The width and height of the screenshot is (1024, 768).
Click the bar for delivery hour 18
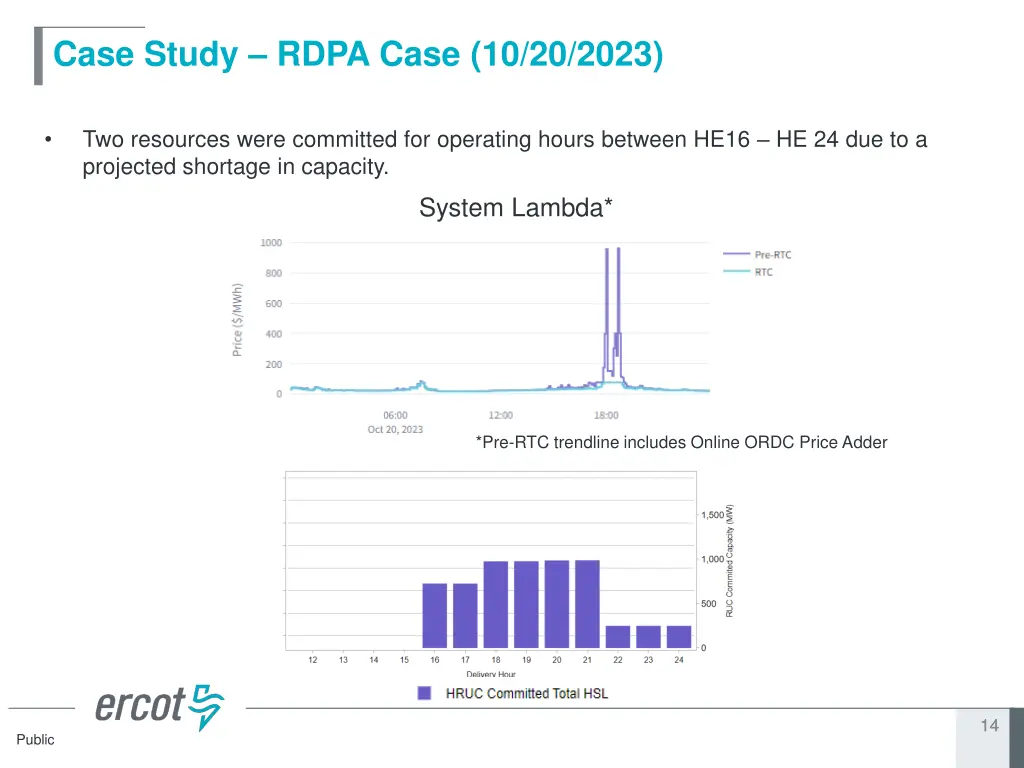[x=496, y=605]
